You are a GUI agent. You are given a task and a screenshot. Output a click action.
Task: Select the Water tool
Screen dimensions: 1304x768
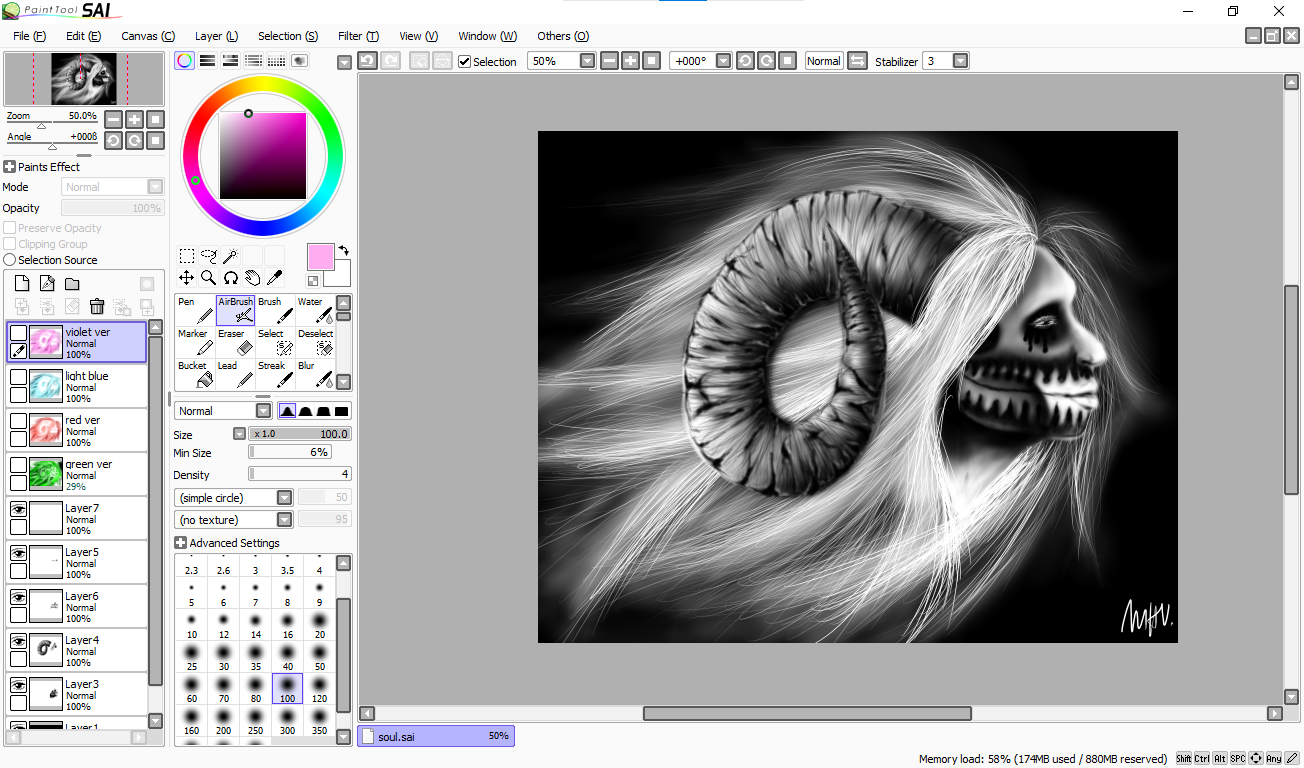[315, 310]
